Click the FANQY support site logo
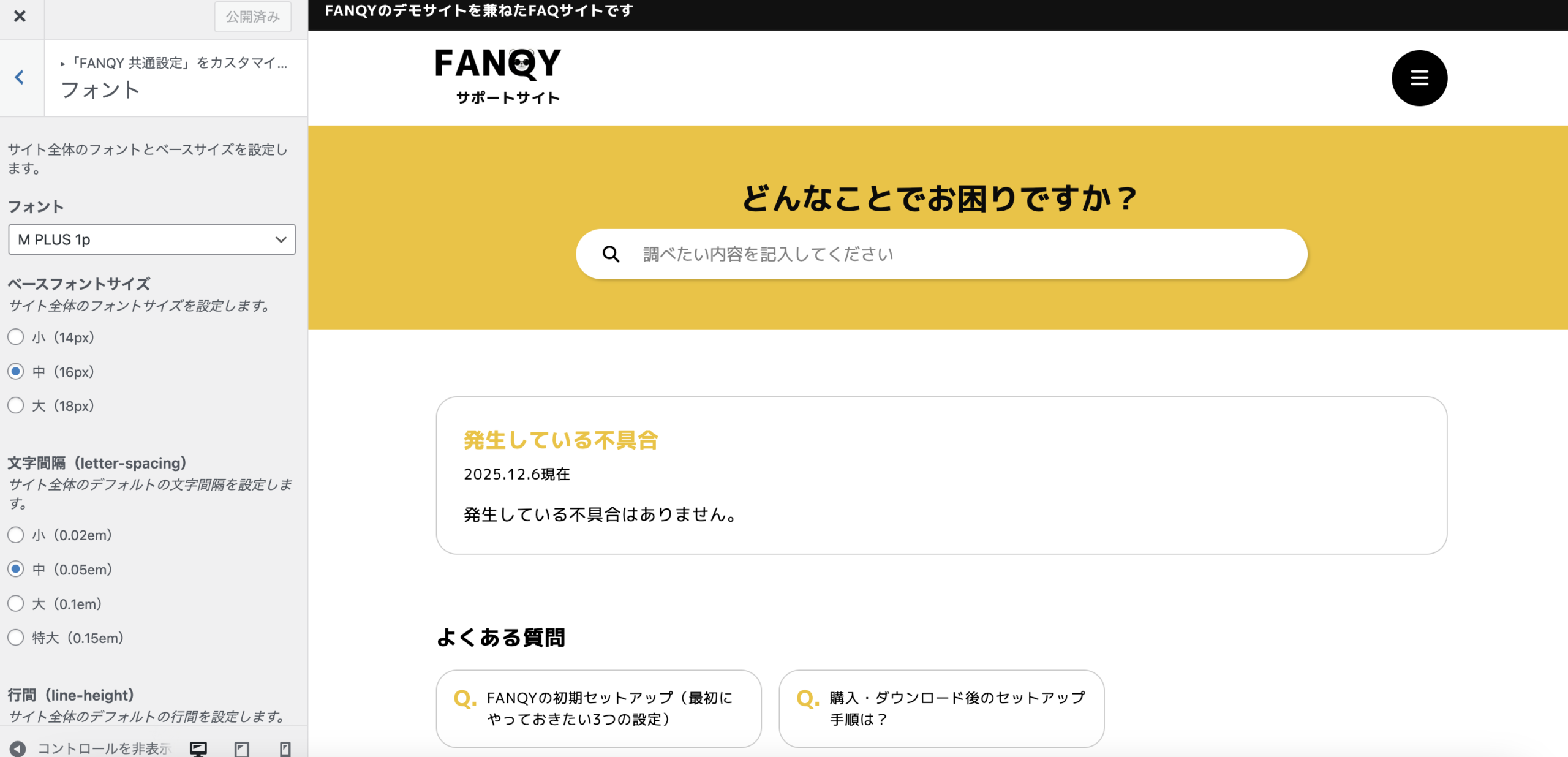The image size is (1568, 757). (x=498, y=77)
